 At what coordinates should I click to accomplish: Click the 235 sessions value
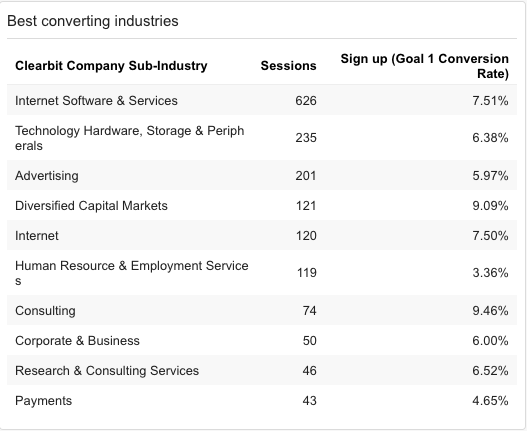306,138
